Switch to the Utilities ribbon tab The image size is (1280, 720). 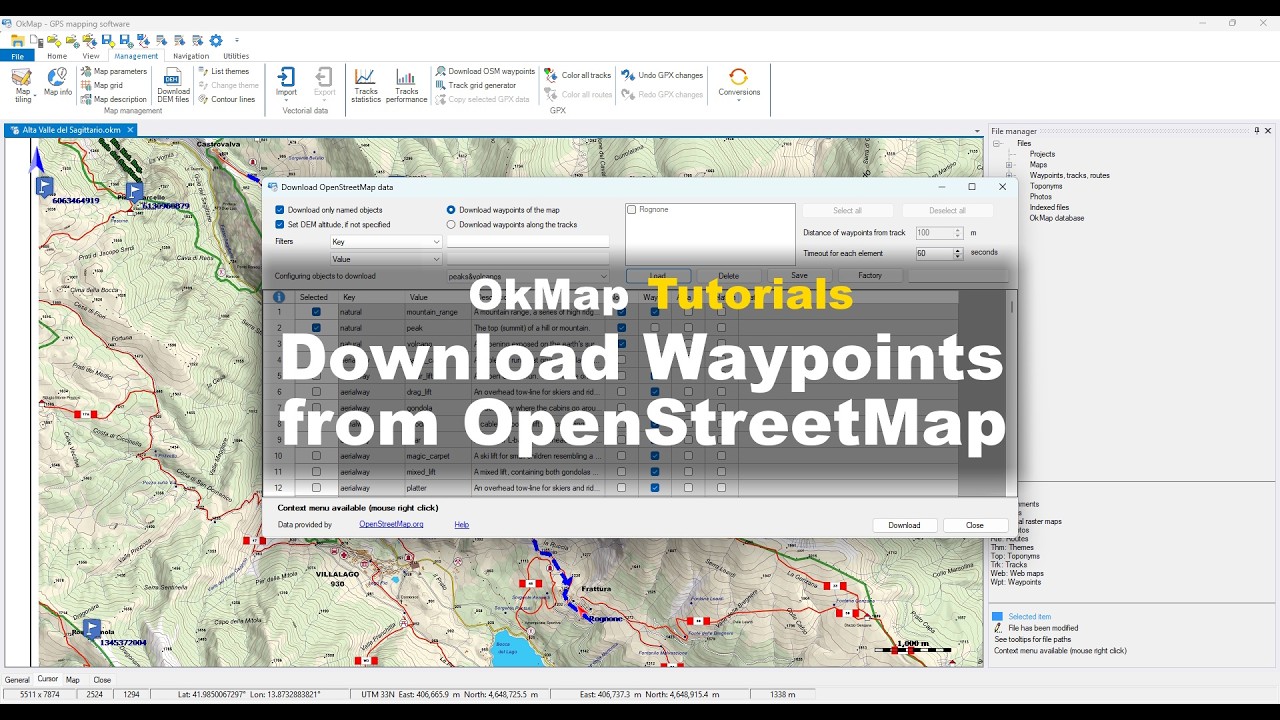coord(236,56)
